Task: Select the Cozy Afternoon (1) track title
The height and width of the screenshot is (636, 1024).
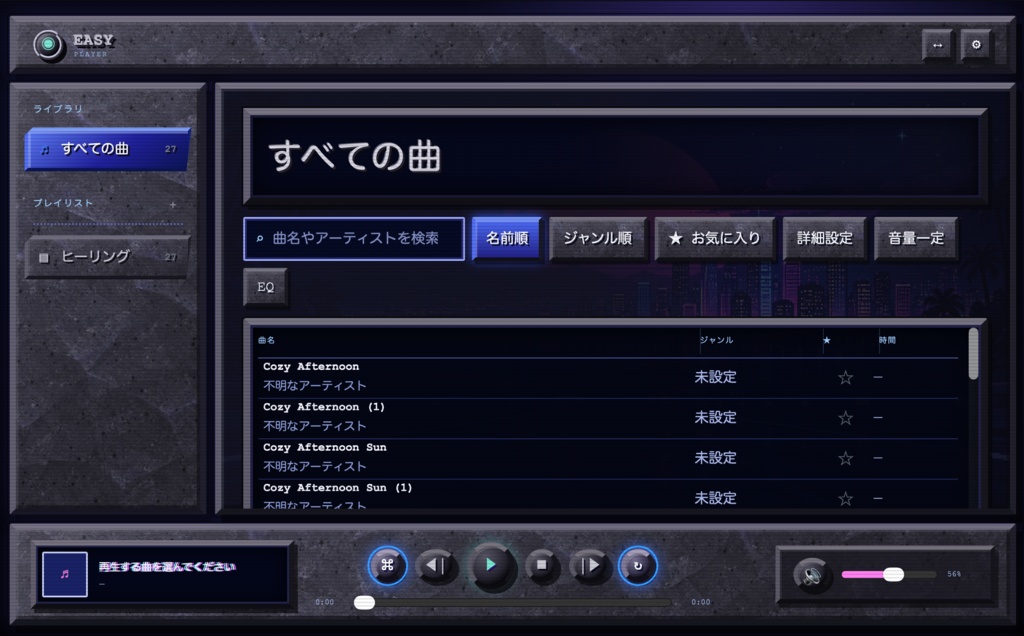Action: point(324,407)
